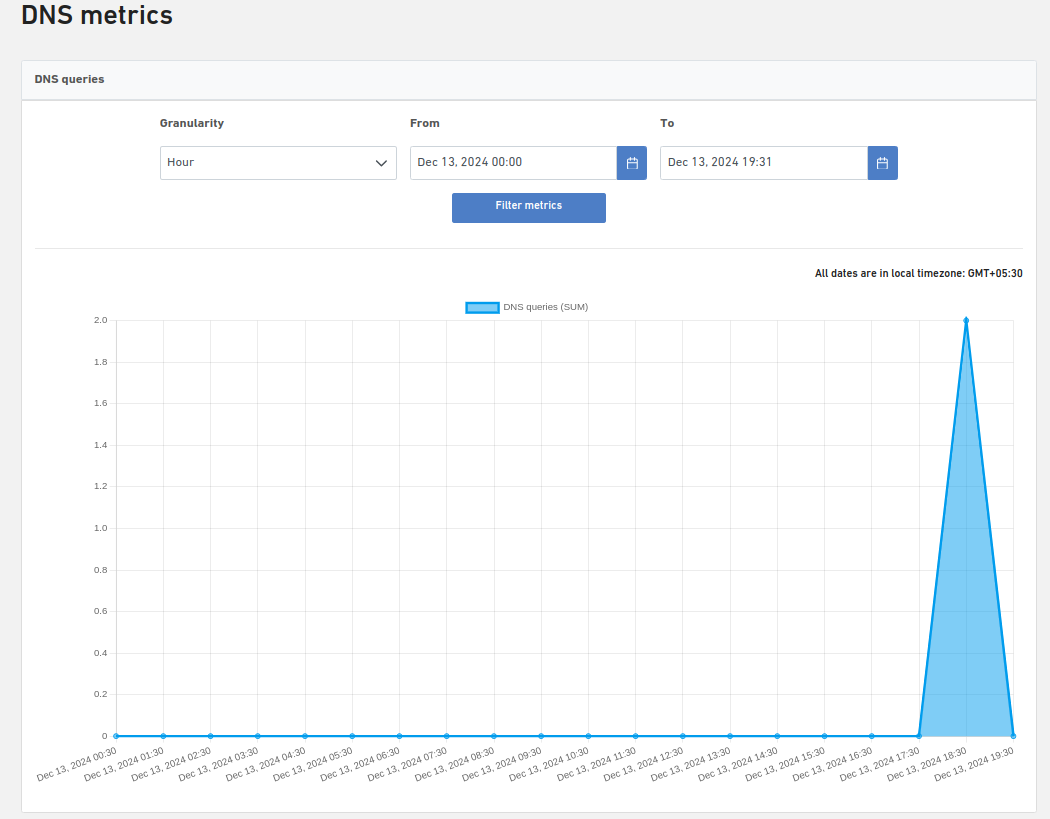Click the Filter metrics button

(528, 207)
